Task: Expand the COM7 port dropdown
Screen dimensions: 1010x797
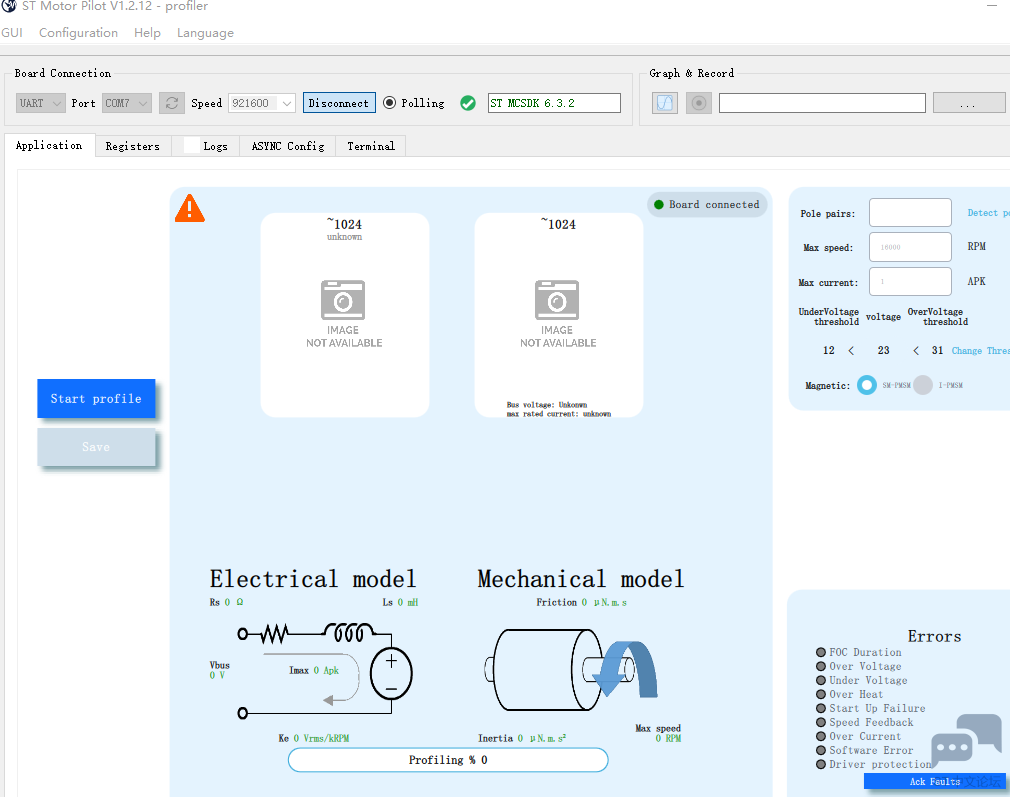Action: pos(127,103)
